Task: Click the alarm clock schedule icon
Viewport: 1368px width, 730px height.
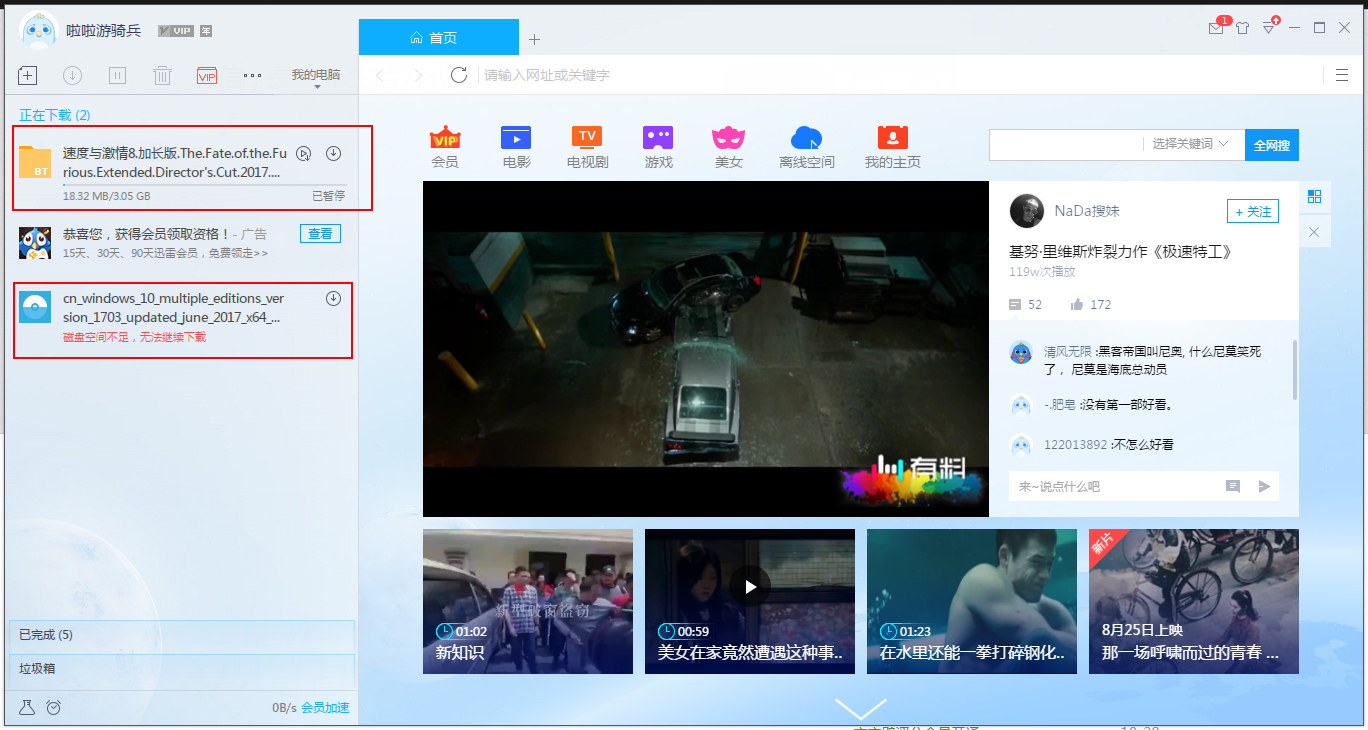Action: click(x=54, y=707)
